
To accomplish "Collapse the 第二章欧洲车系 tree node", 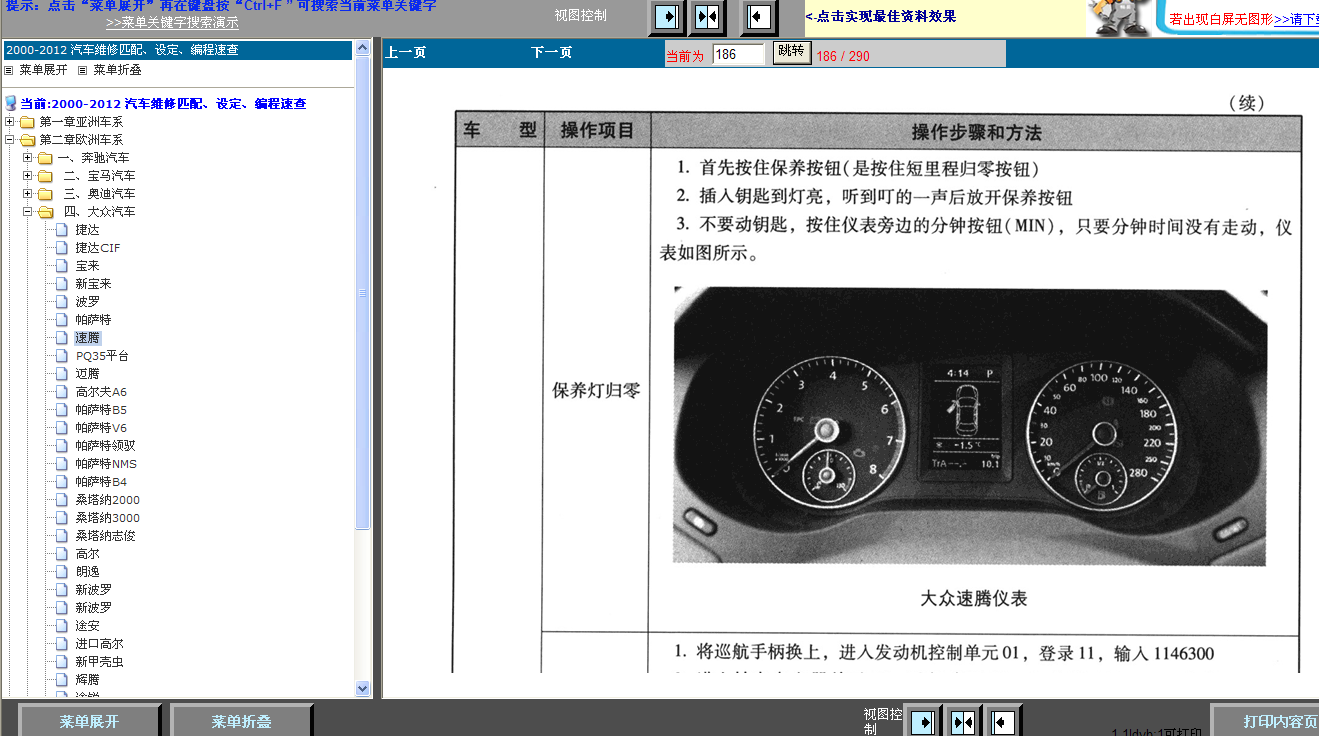I will [x=10, y=140].
